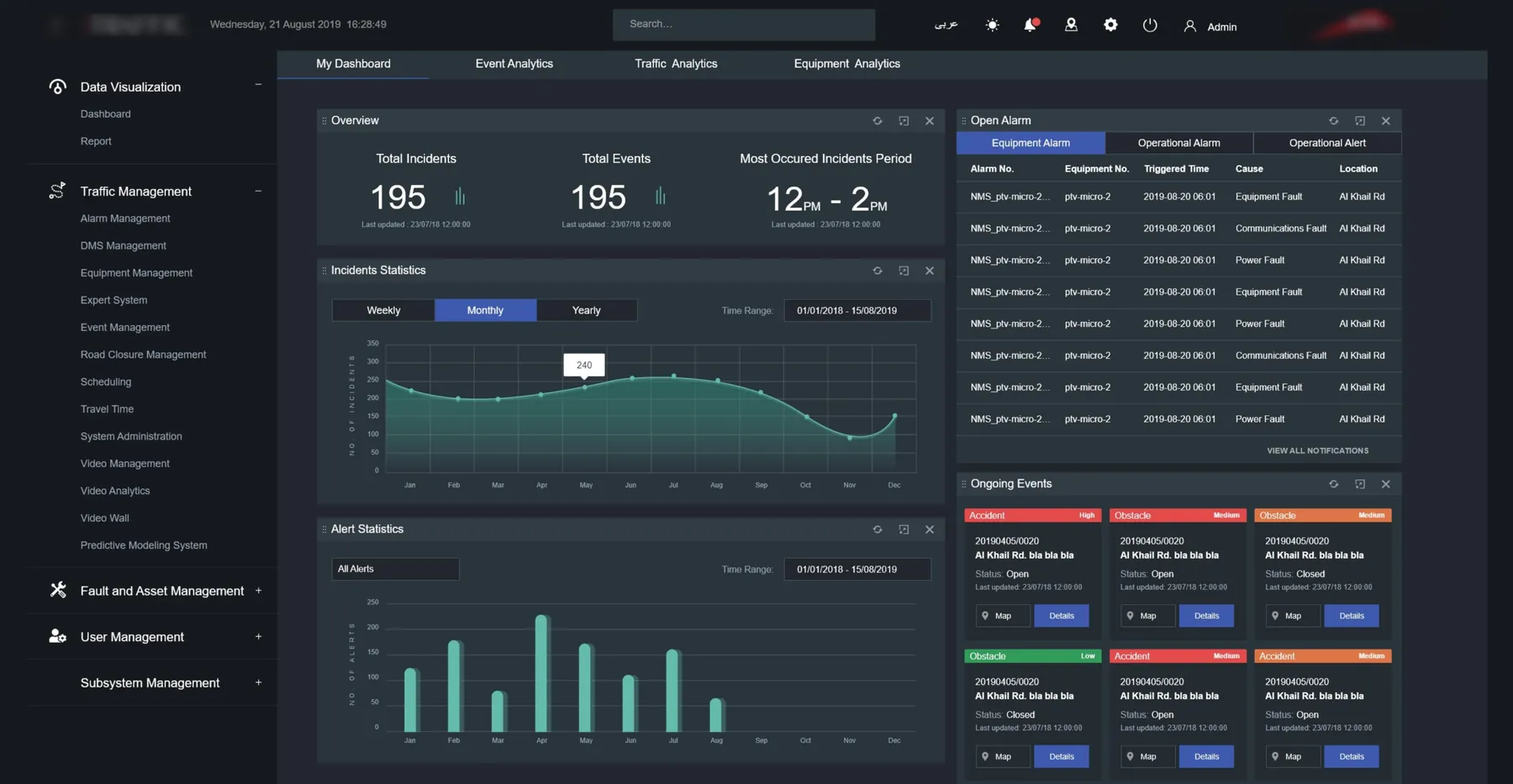Click the May data point on incidents chart
The image size is (1513, 784).
pos(585,387)
